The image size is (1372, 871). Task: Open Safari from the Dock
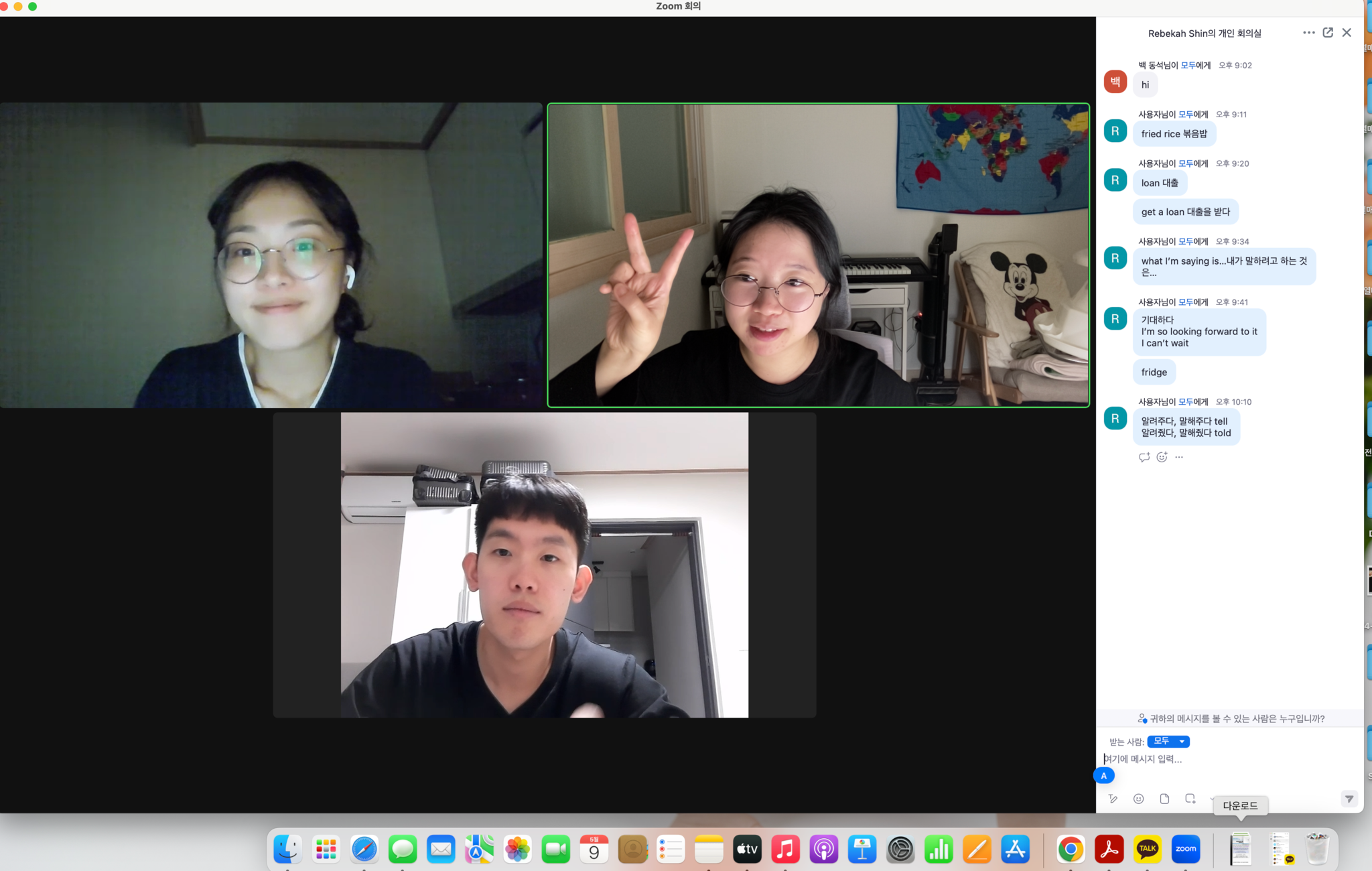(364, 849)
